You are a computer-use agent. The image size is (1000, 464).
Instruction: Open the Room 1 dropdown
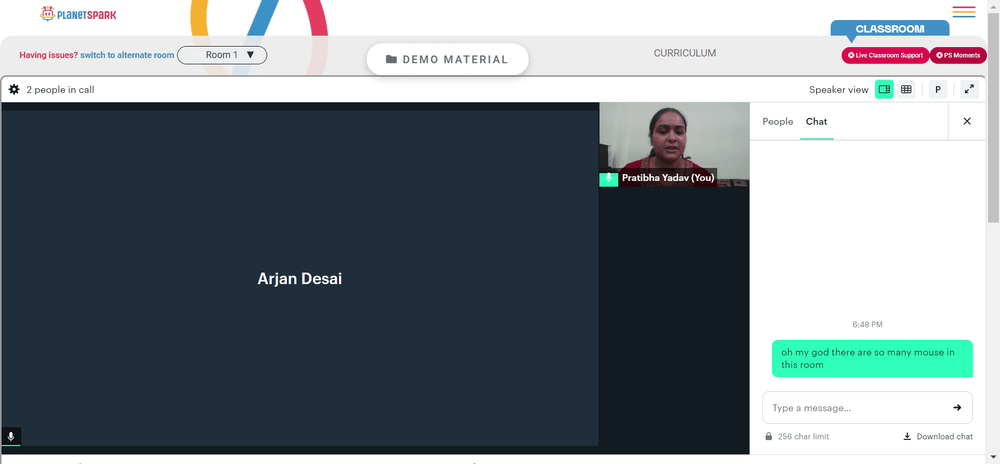tap(222, 55)
